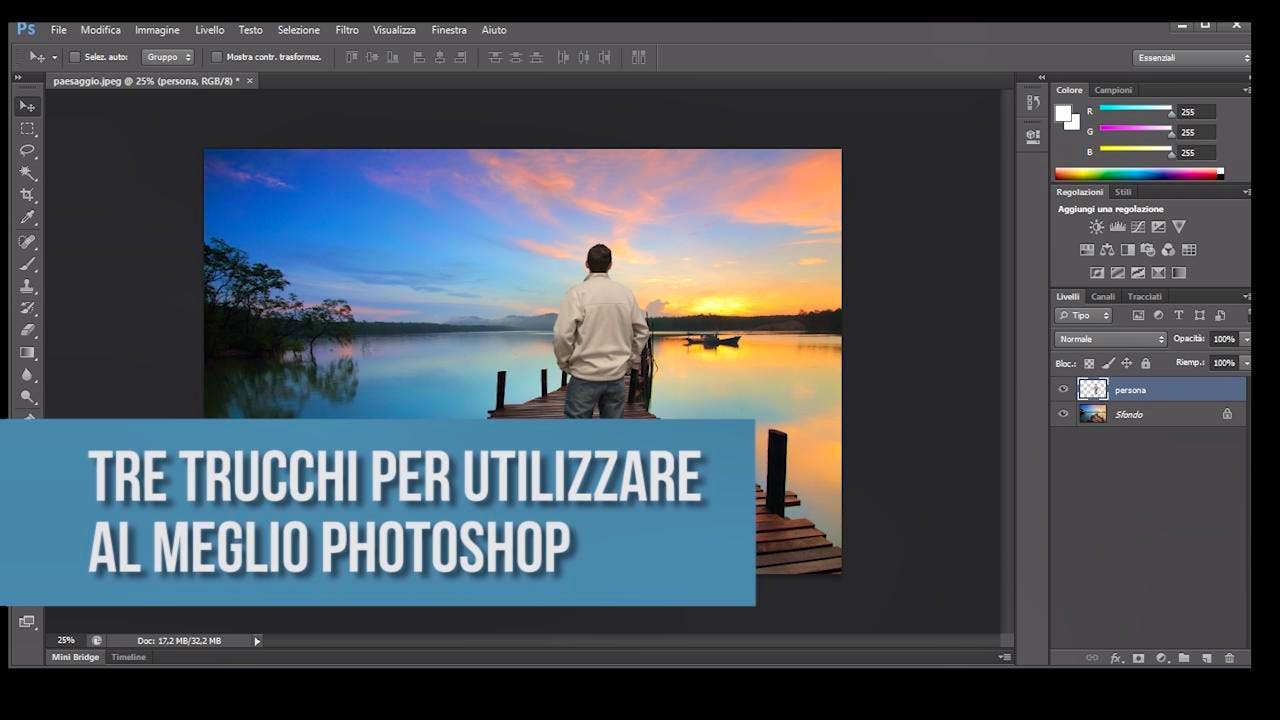This screenshot has width=1280, height=720.
Task: Open the Finestra menu
Action: pyautogui.click(x=449, y=30)
